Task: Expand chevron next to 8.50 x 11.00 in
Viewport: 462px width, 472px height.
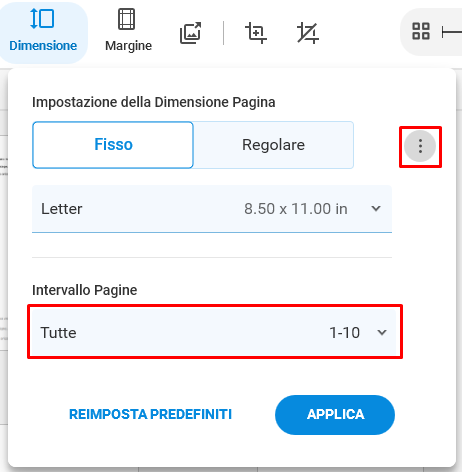Action: (376, 209)
